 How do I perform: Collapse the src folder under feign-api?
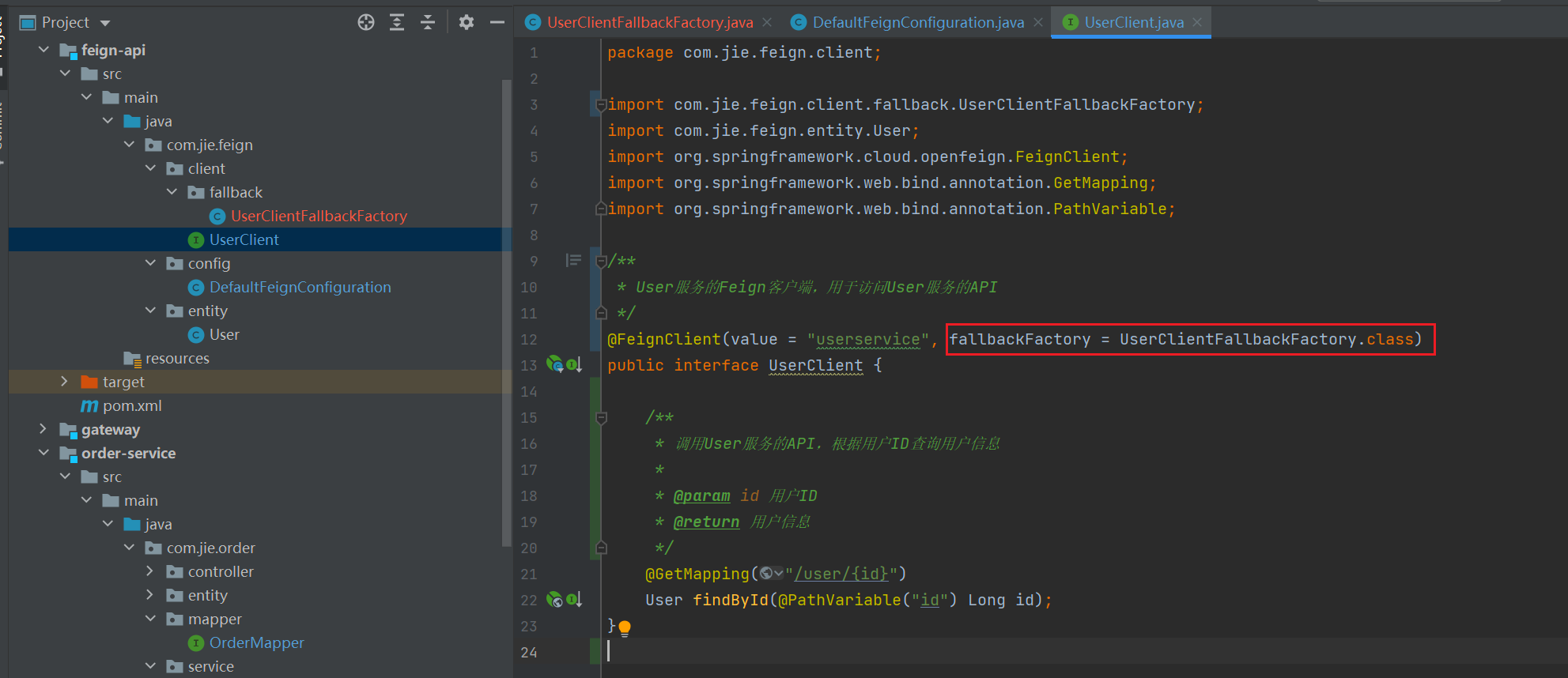(65, 73)
